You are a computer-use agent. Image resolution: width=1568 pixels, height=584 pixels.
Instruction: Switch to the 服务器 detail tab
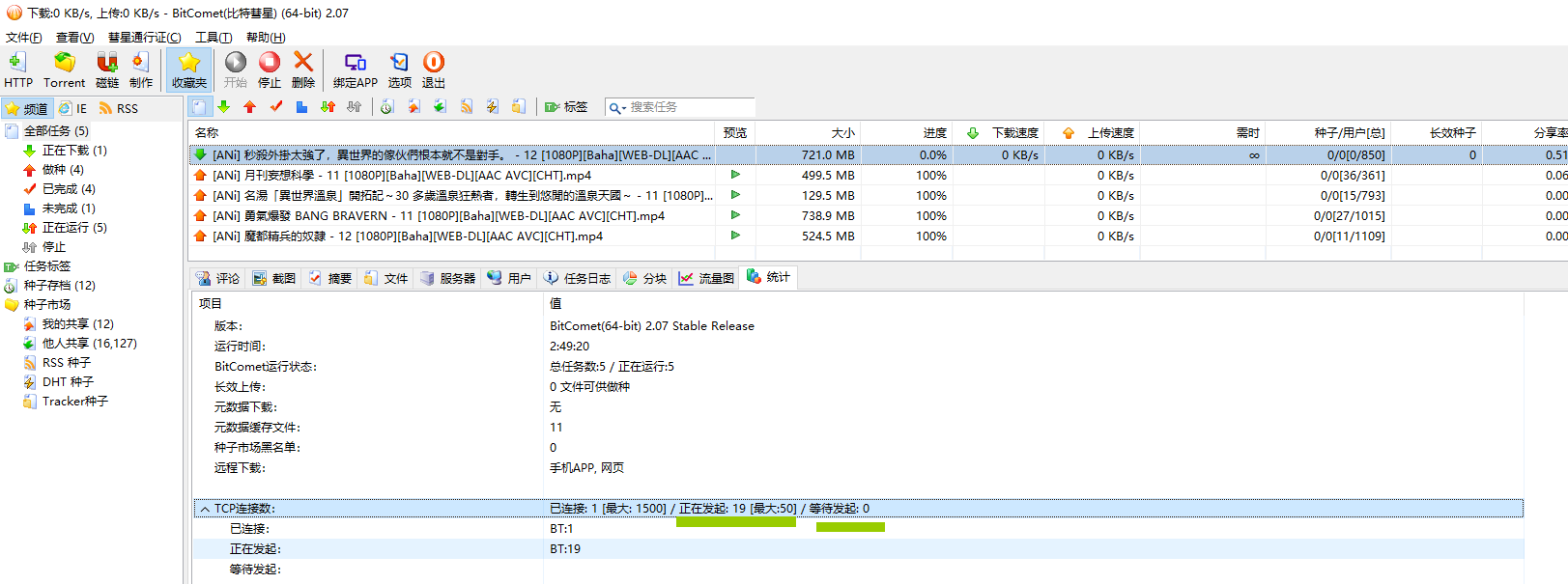[447, 278]
